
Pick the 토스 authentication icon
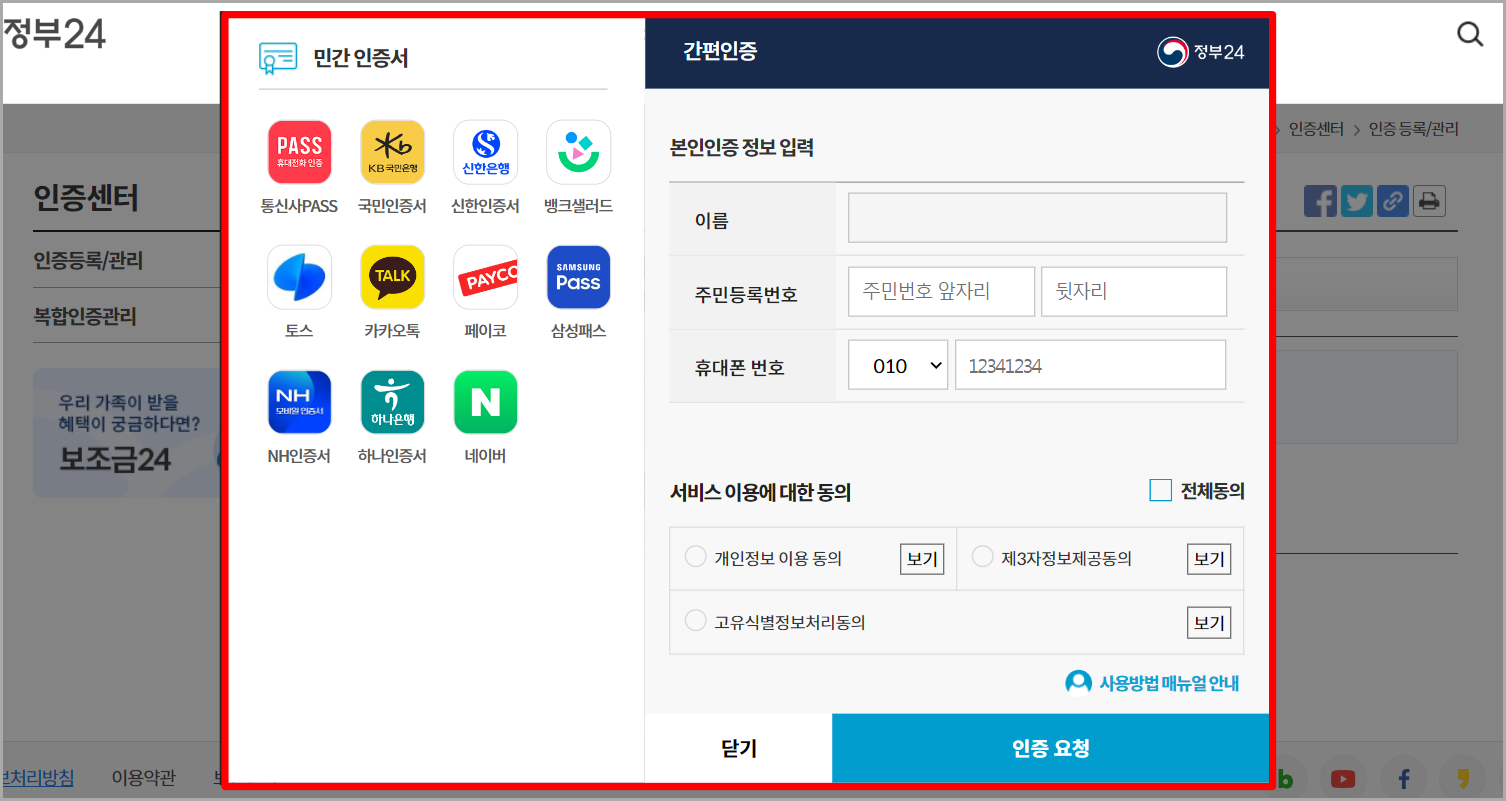click(x=299, y=277)
